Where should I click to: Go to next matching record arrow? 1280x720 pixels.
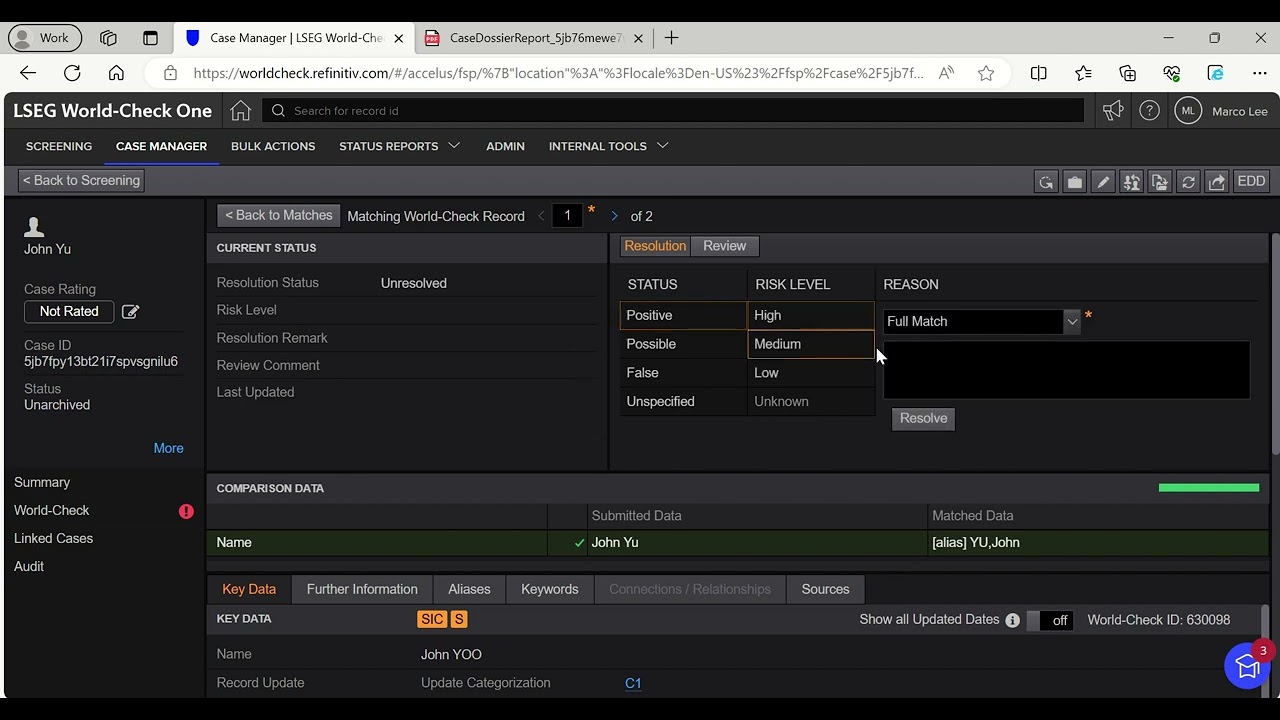(614, 216)
